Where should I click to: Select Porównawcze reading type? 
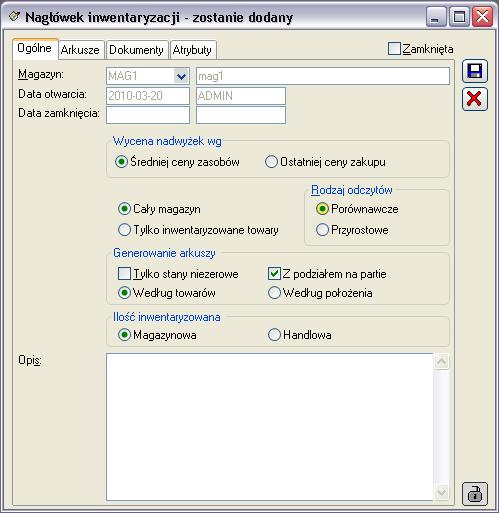[x=322, y=209]
